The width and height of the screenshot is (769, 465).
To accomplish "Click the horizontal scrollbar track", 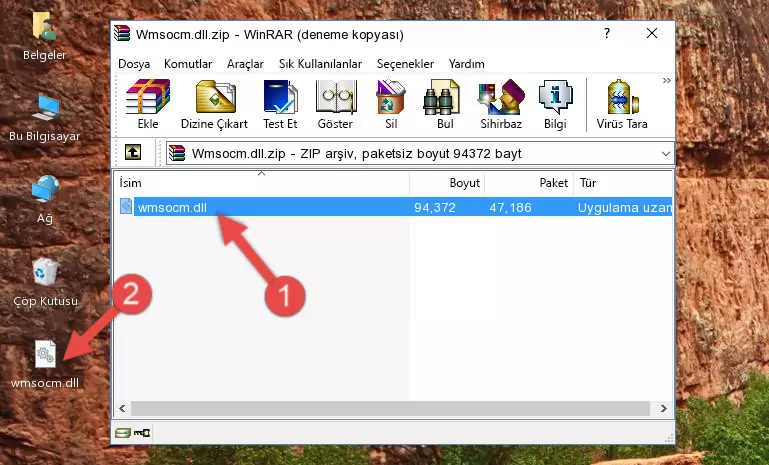I will coord(390,408).
